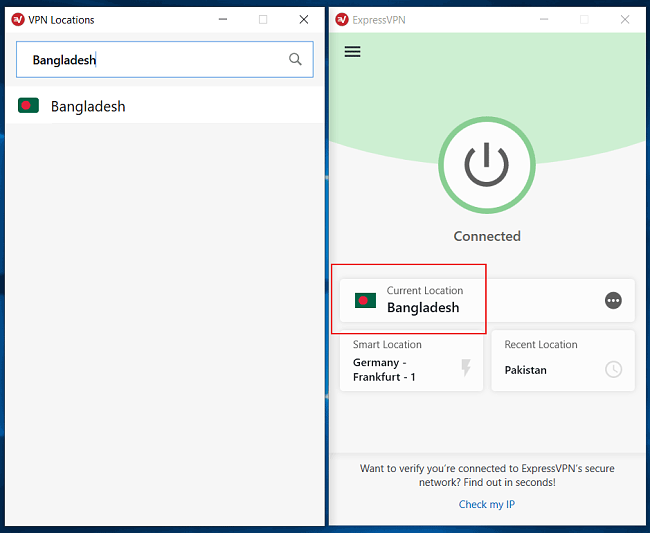The width and height of the screenshot is (650, 533).
Task: Click the 'Want to verify you're connected' message
Action: tap(487, 475)
